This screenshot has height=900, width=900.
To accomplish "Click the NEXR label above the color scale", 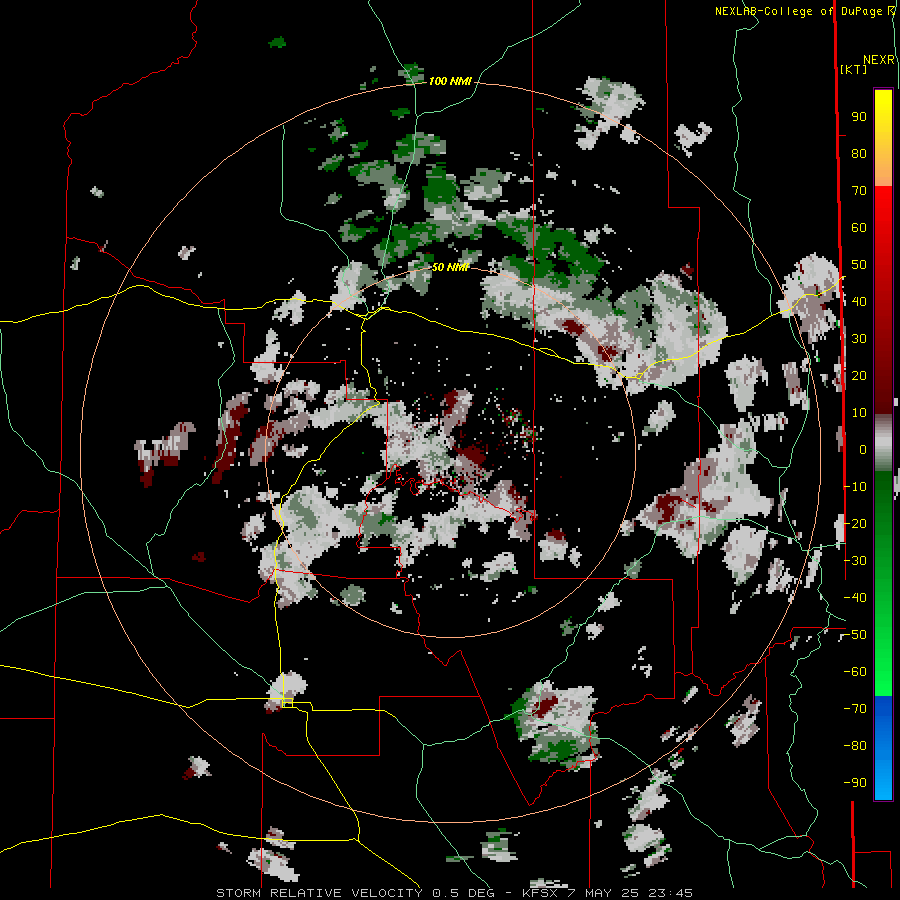I will click(x=878, y=60).
